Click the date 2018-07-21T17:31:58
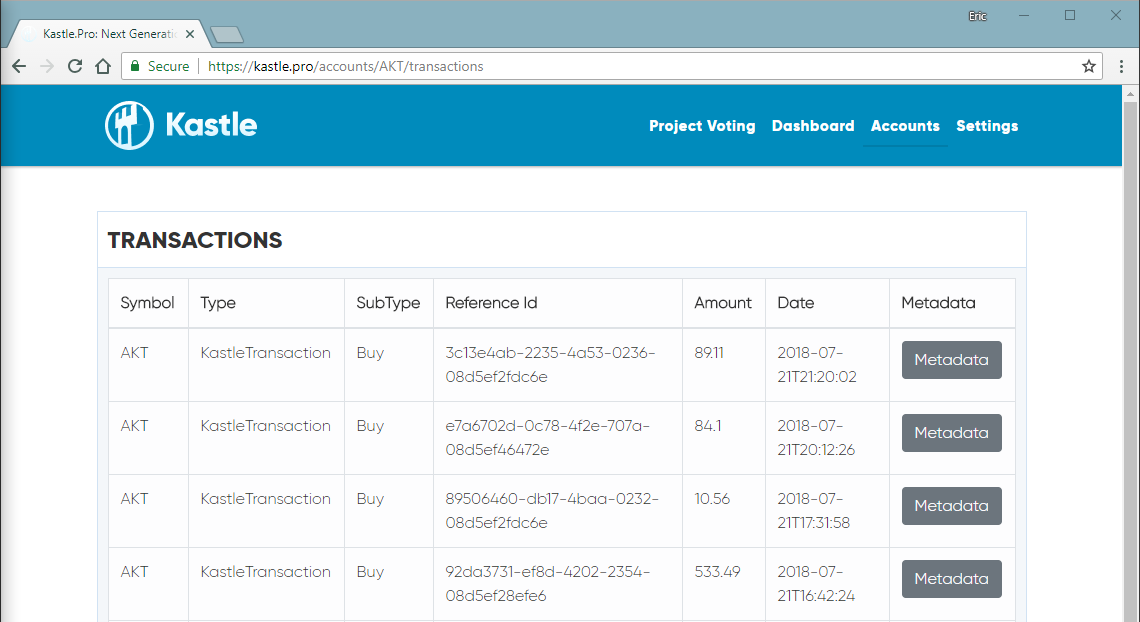The image size is (1140, 622). click(814, 511)
